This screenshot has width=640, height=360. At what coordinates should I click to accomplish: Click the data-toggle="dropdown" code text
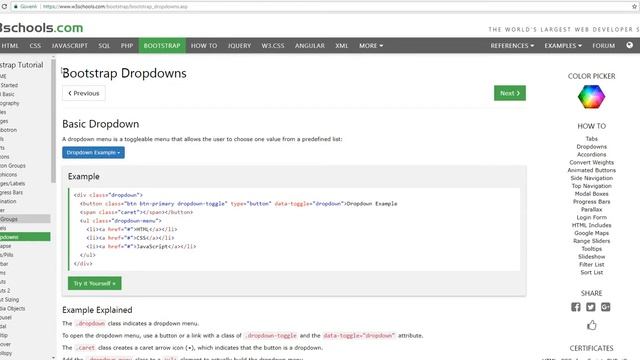[359, 336]
